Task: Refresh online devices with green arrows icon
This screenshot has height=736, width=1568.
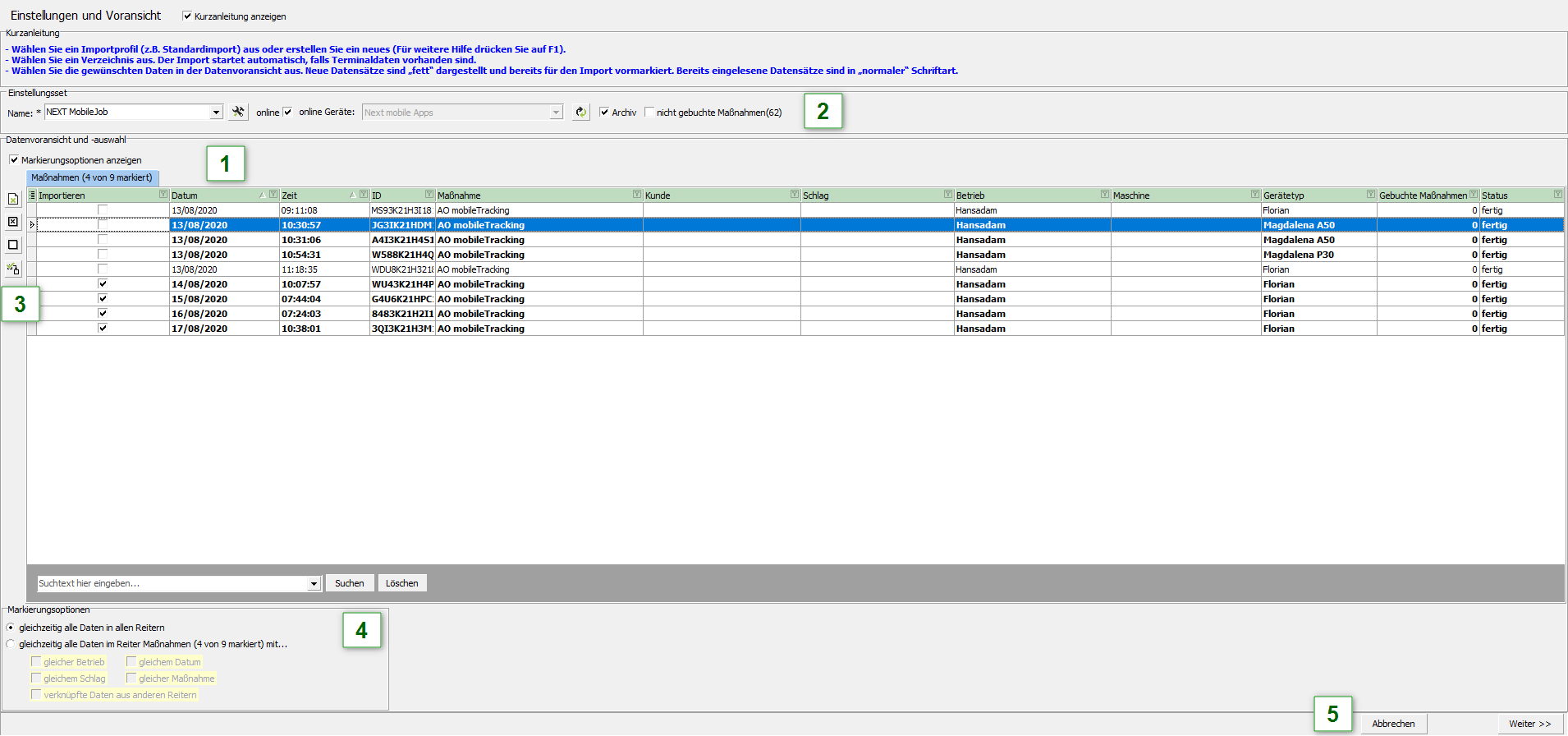Action: [x=581, y=113]
